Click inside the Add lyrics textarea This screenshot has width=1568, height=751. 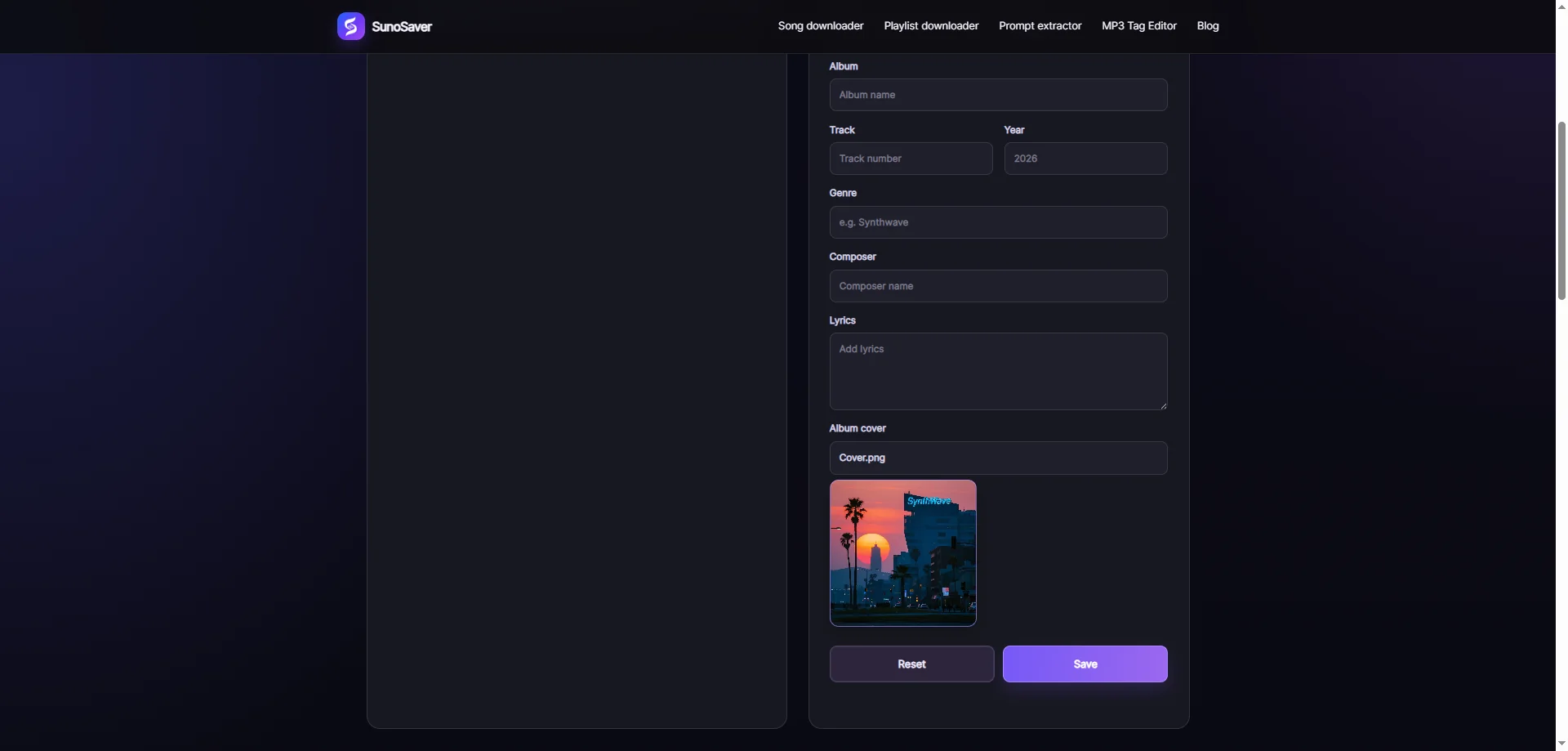998,371
